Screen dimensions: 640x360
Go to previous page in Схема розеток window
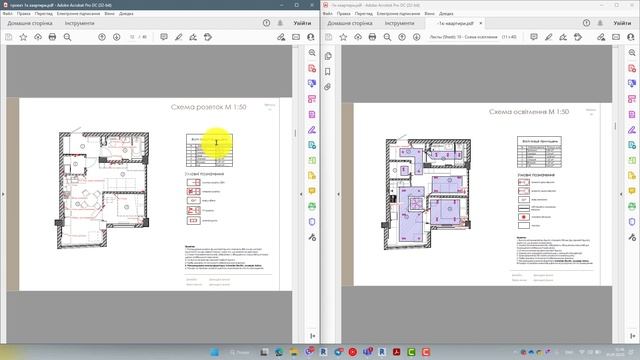[x=102, y=37]
